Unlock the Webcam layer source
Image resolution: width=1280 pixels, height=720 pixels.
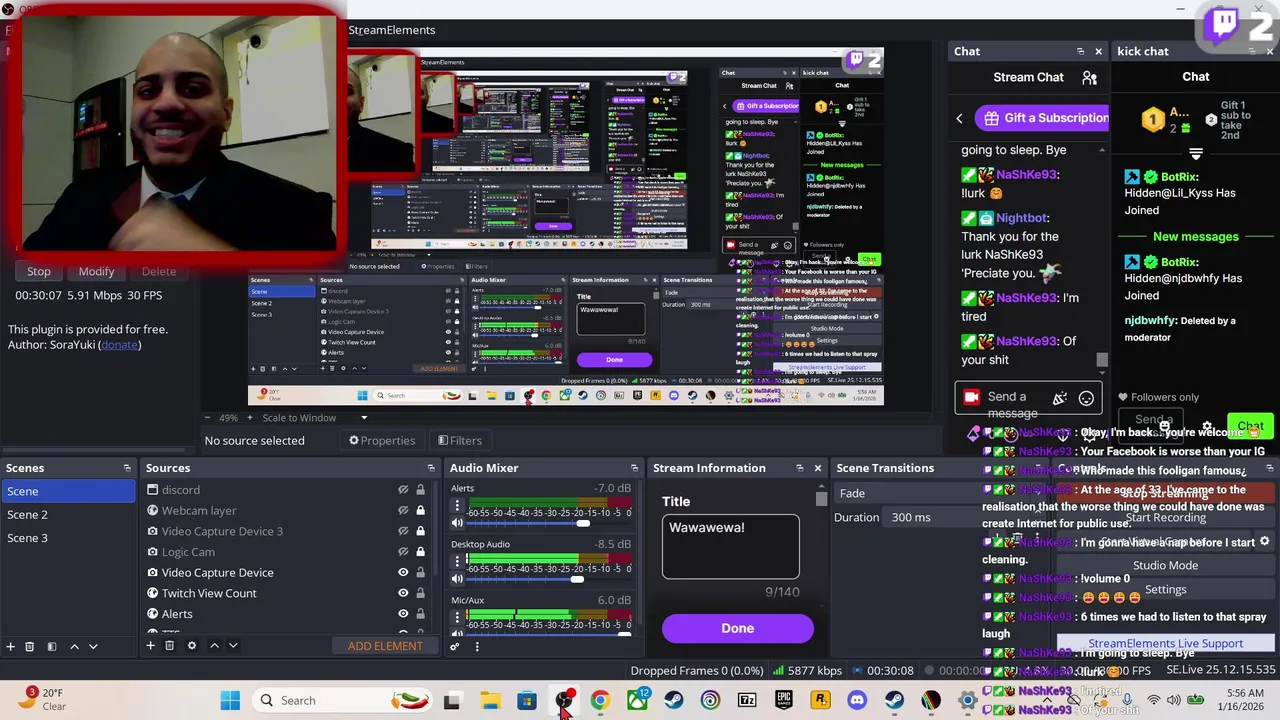click(420, 510)
